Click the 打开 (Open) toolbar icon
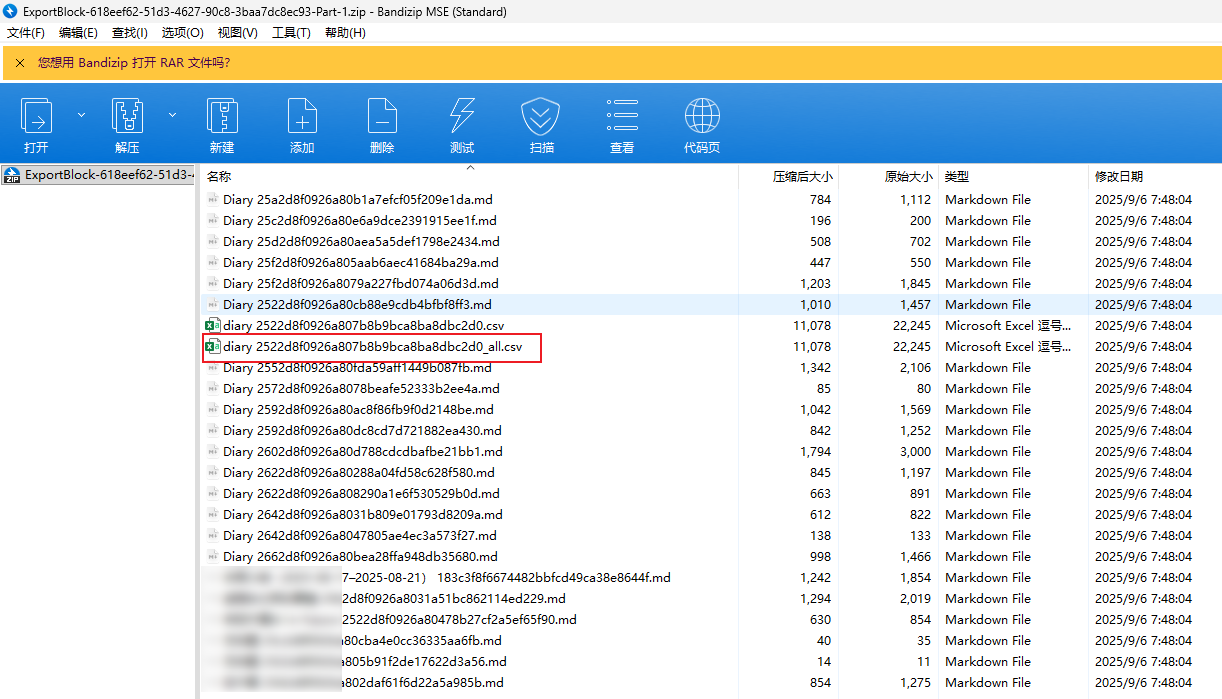The image size is (1222, 699). click(37, 117)
